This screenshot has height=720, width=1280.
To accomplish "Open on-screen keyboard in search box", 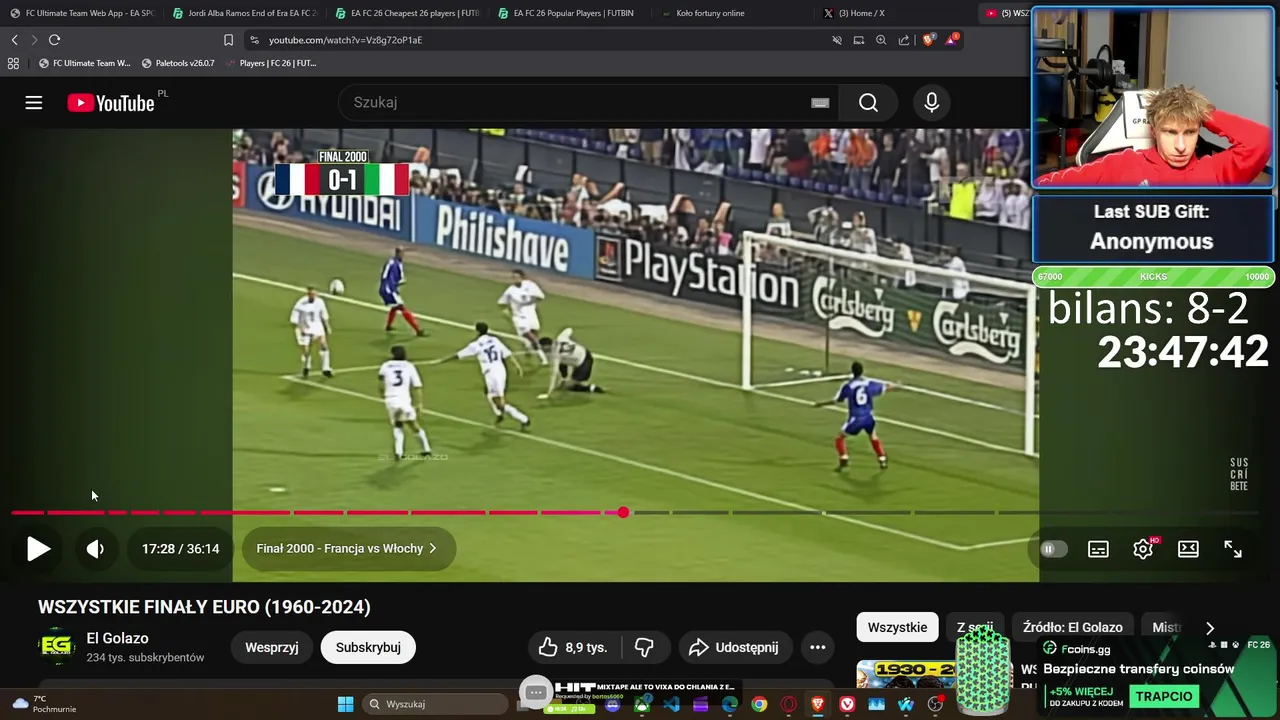I will pos(820,103).
